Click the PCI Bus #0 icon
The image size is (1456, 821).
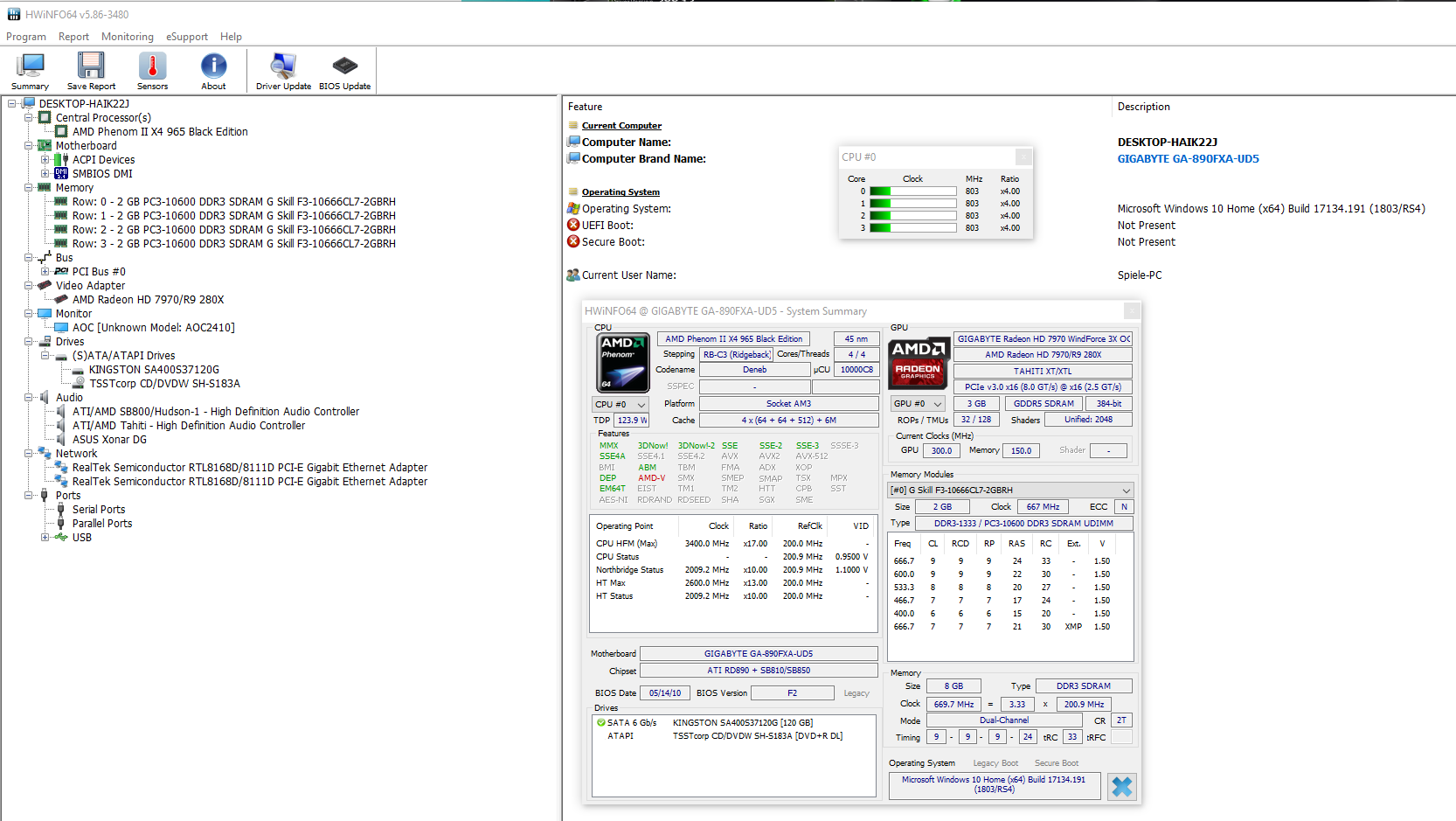click(62, 271)
